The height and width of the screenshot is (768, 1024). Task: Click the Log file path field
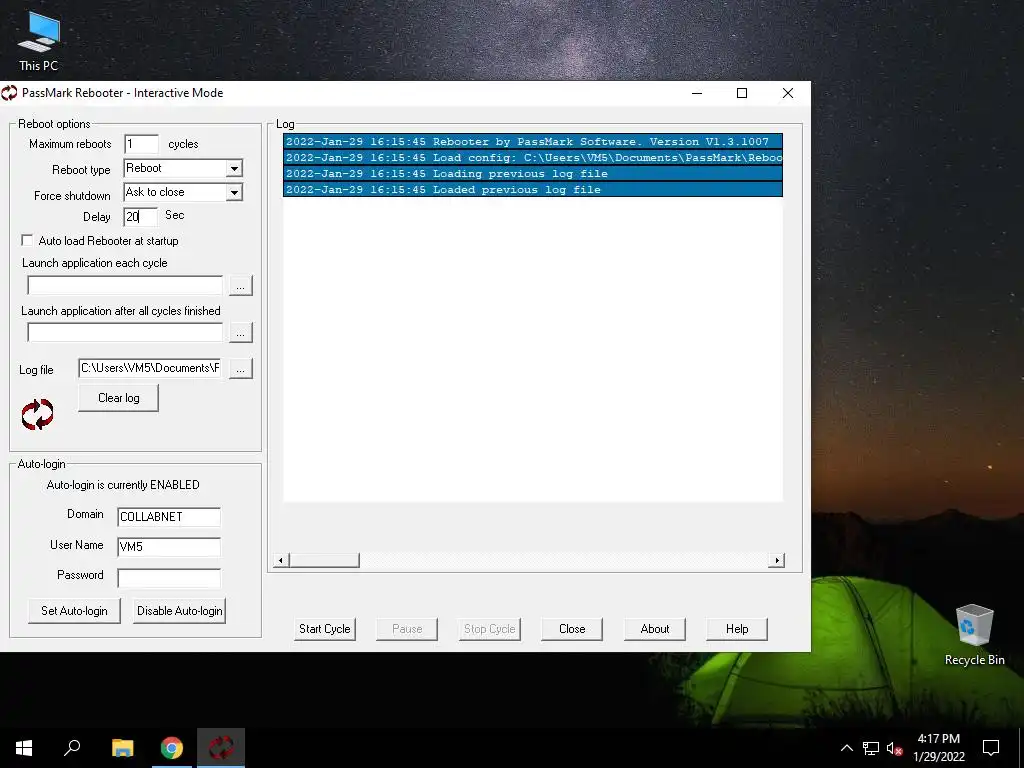pyautogui.click(x=150, y=368)
